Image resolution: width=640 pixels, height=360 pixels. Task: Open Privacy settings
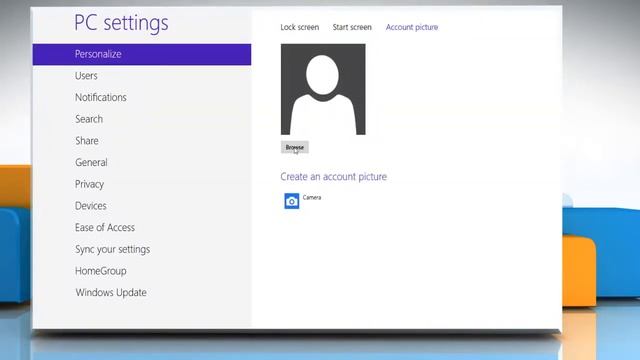pyautogui.click(x=89, y=184)
